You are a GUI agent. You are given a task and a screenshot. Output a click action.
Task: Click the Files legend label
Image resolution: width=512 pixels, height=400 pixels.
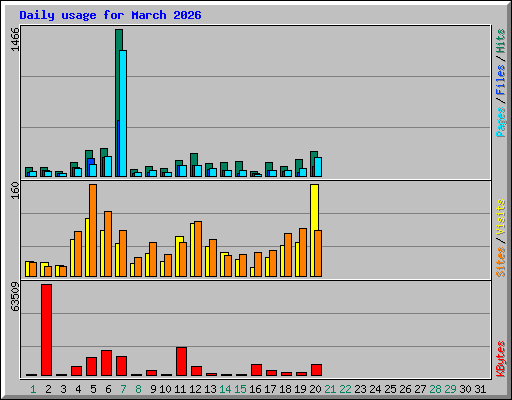[500, 80]
